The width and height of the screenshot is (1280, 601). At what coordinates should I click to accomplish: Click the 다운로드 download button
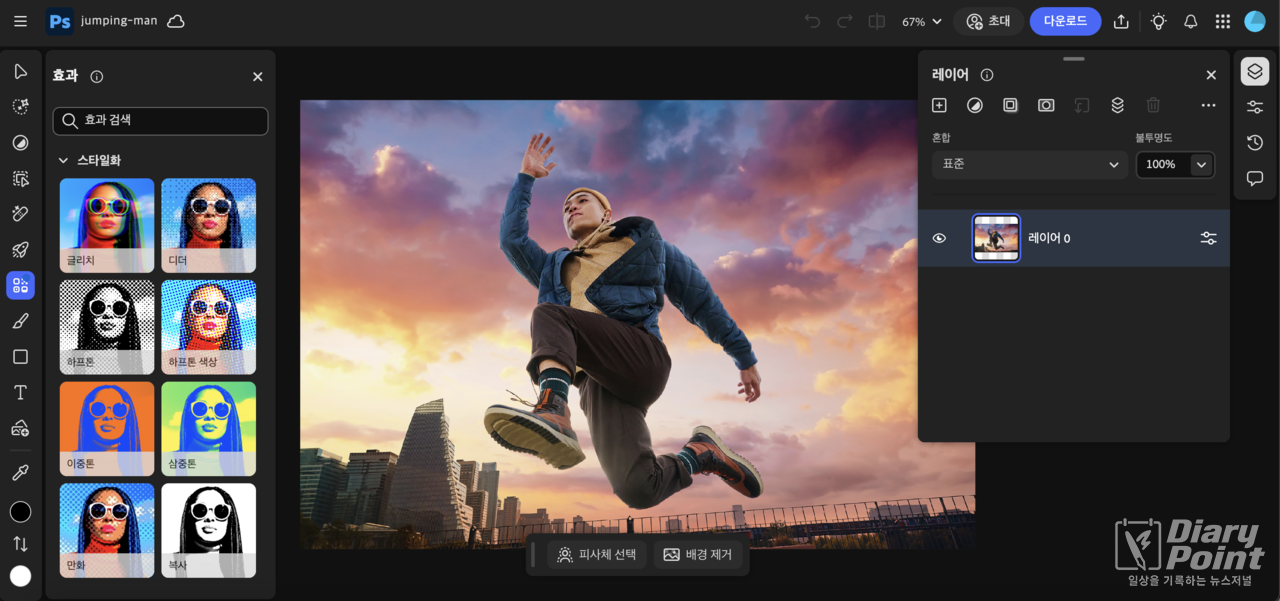pos(1065,21)
